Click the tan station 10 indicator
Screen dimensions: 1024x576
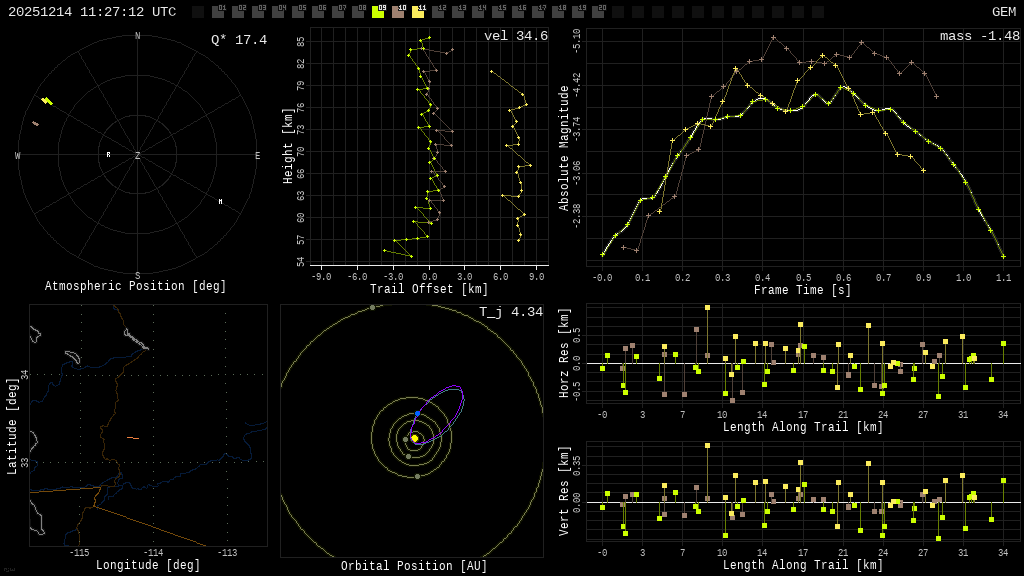(x=398, y=12)
